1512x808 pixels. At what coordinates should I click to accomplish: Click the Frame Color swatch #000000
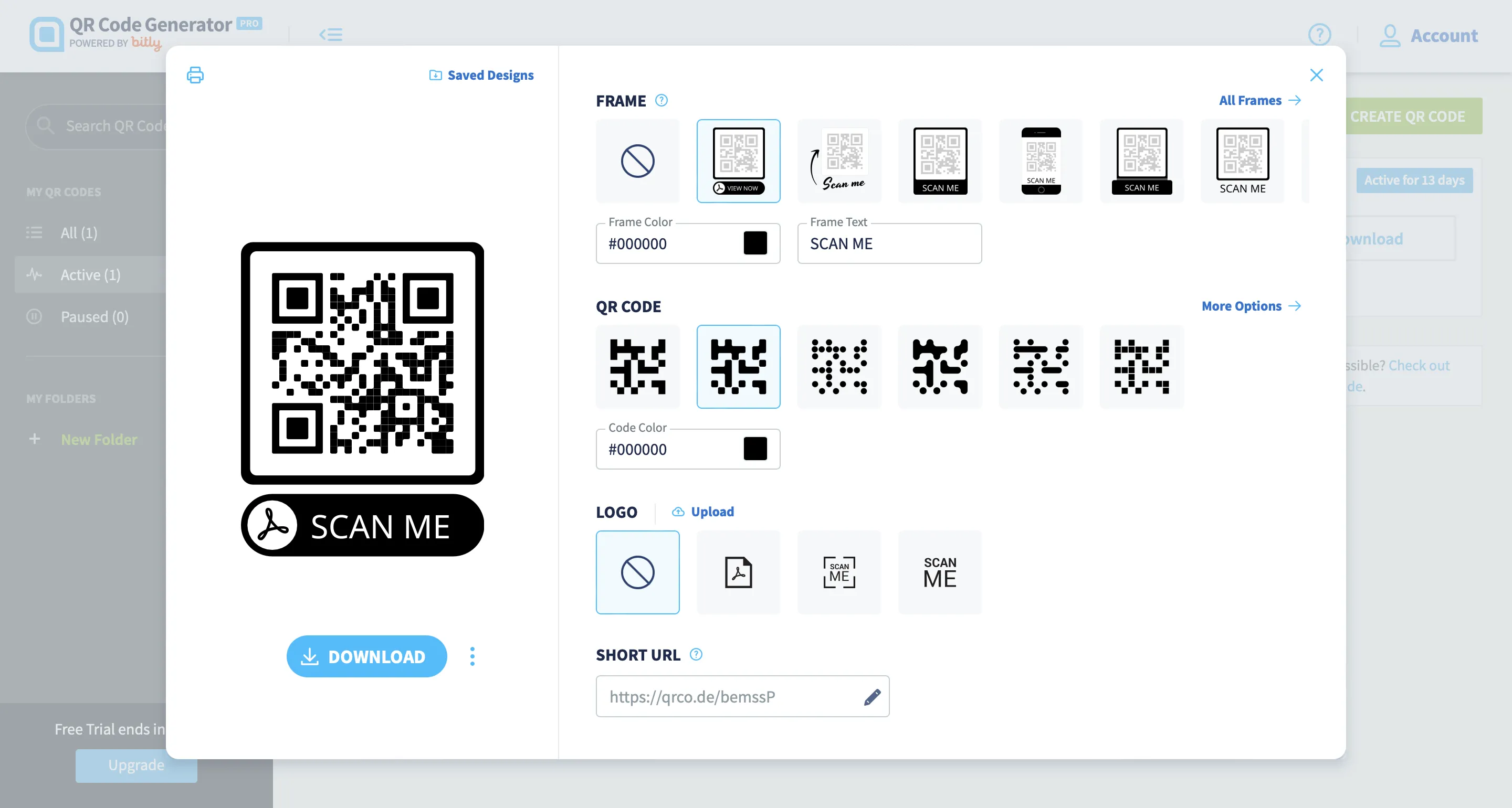coord(754,243)
